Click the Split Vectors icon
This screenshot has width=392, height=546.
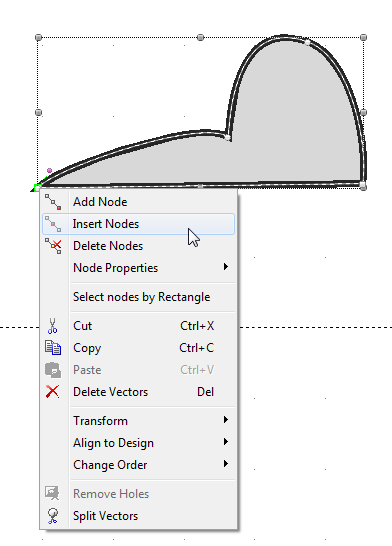pos(53,516)
